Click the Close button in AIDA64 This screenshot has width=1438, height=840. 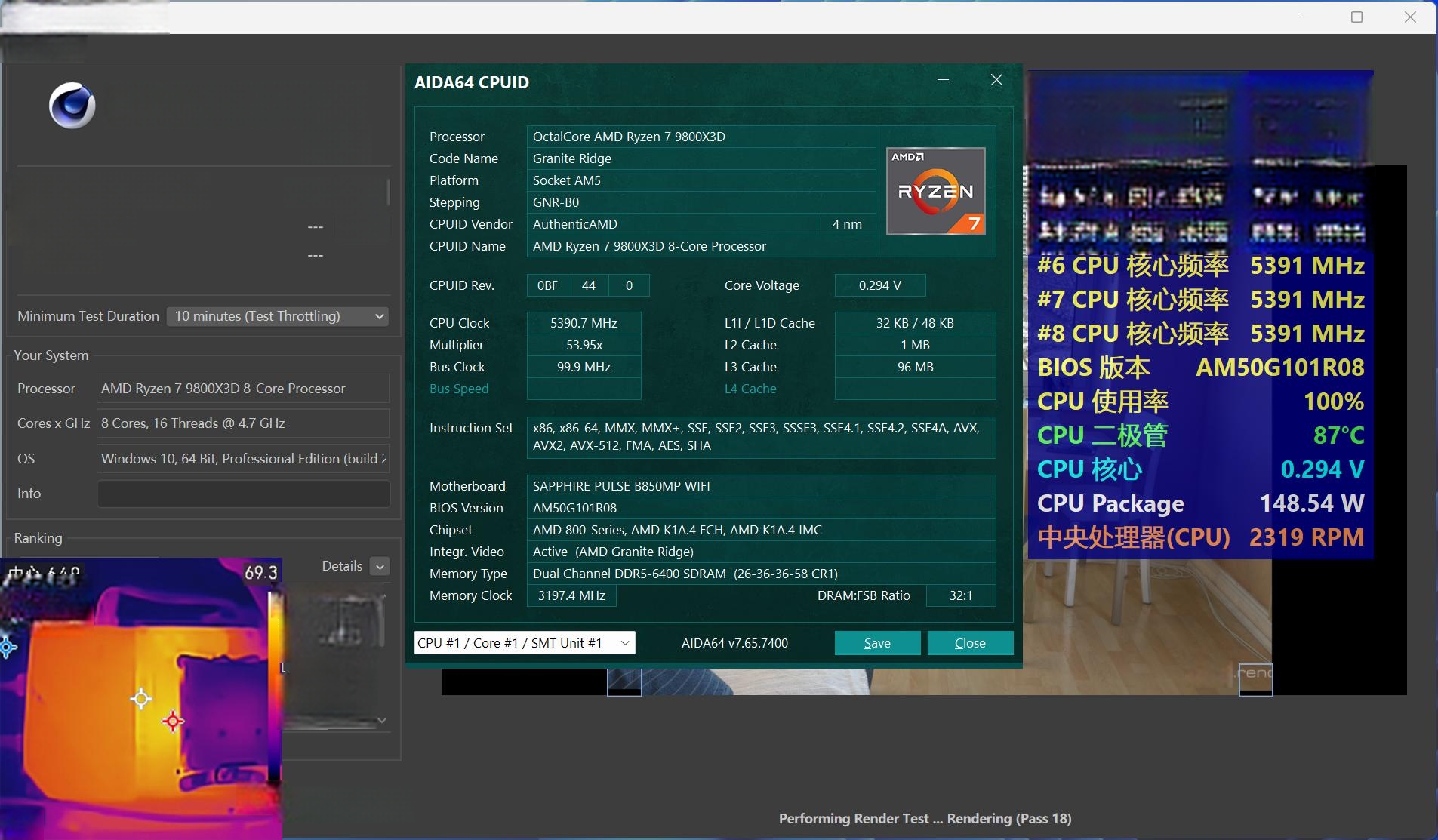970,643
